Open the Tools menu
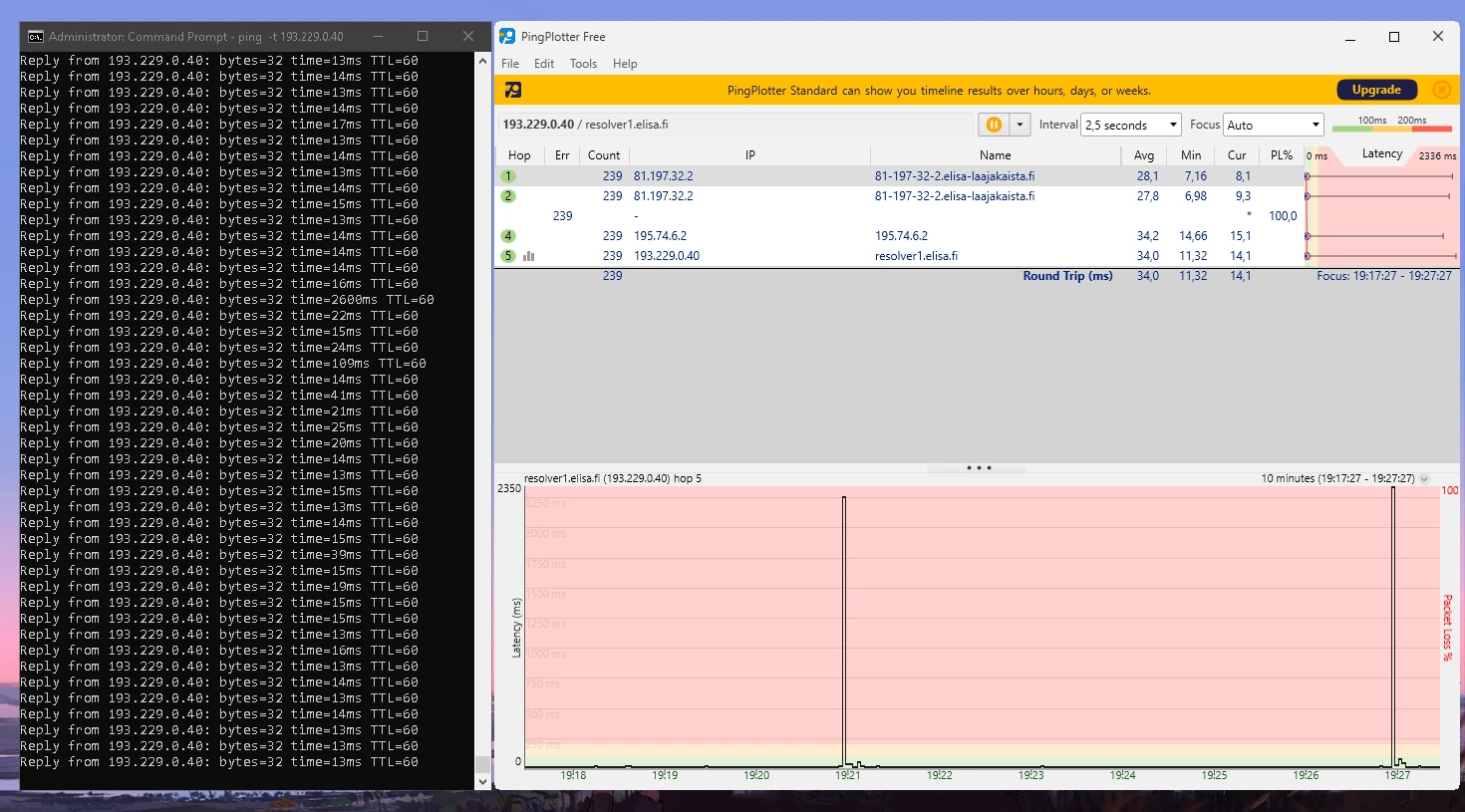1465x812 pixels. (583, 64)
